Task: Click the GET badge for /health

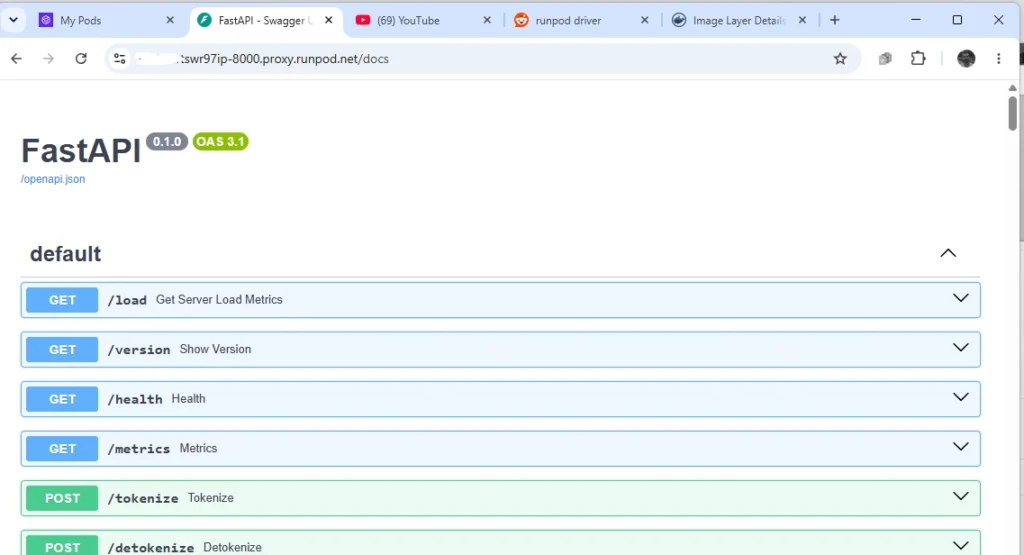Action: (x=62, y=400)
